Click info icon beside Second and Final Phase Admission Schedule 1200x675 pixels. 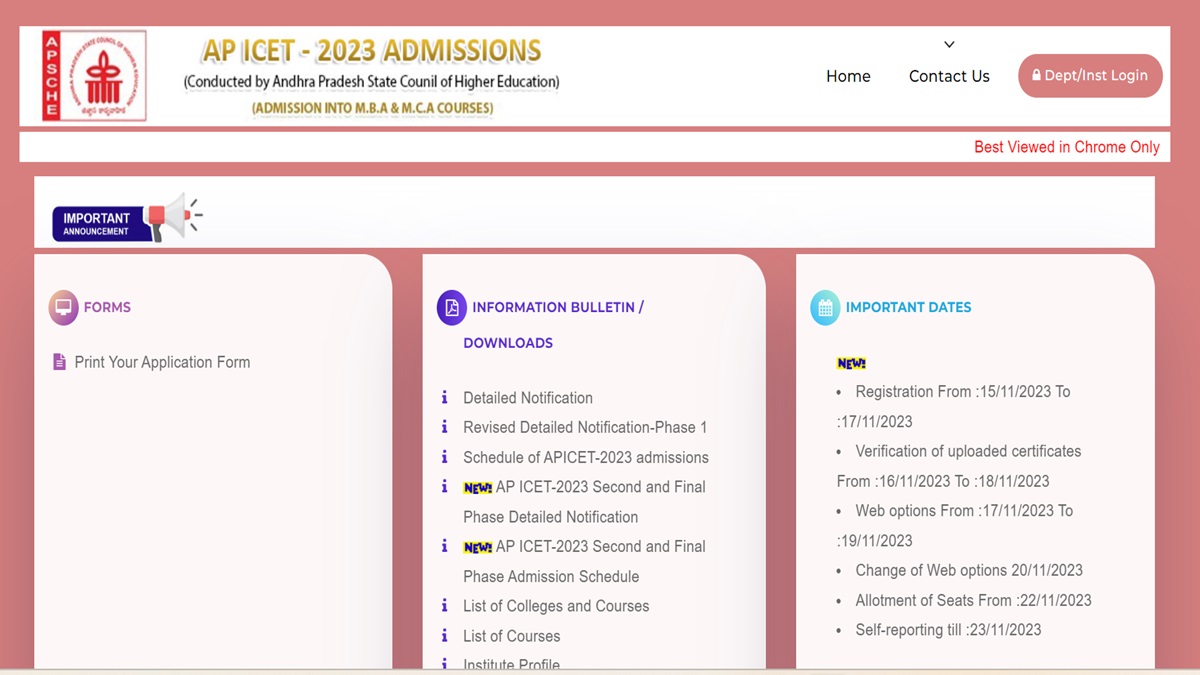[x=444, y=546]
